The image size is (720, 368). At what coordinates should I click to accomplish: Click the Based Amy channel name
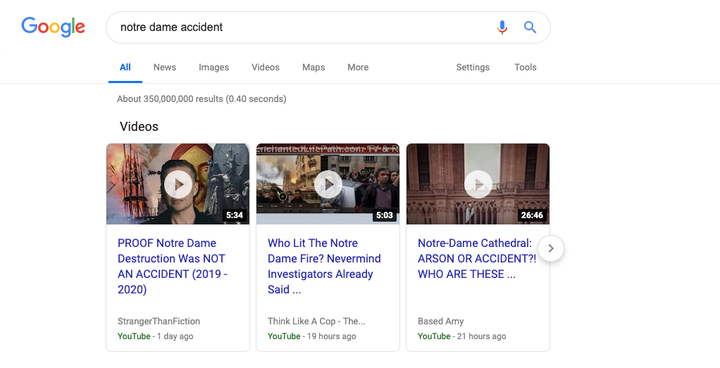[x=441, y=321]
